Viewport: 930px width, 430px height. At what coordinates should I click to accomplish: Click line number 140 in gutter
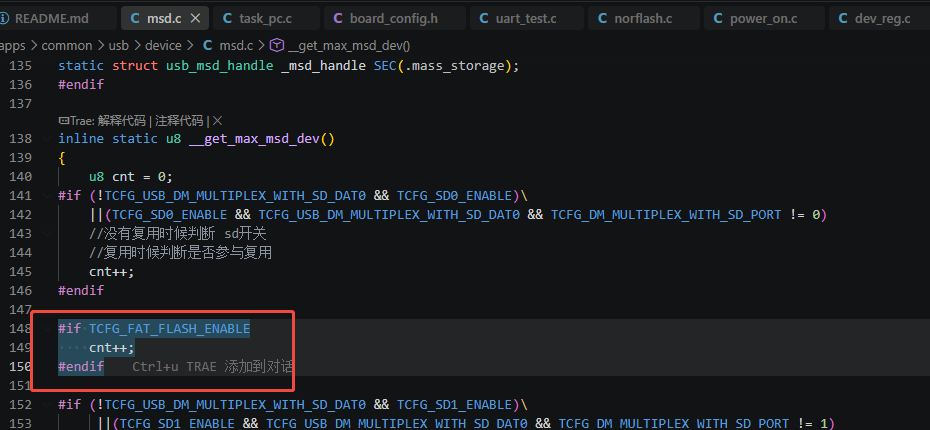tap(21, 177)
